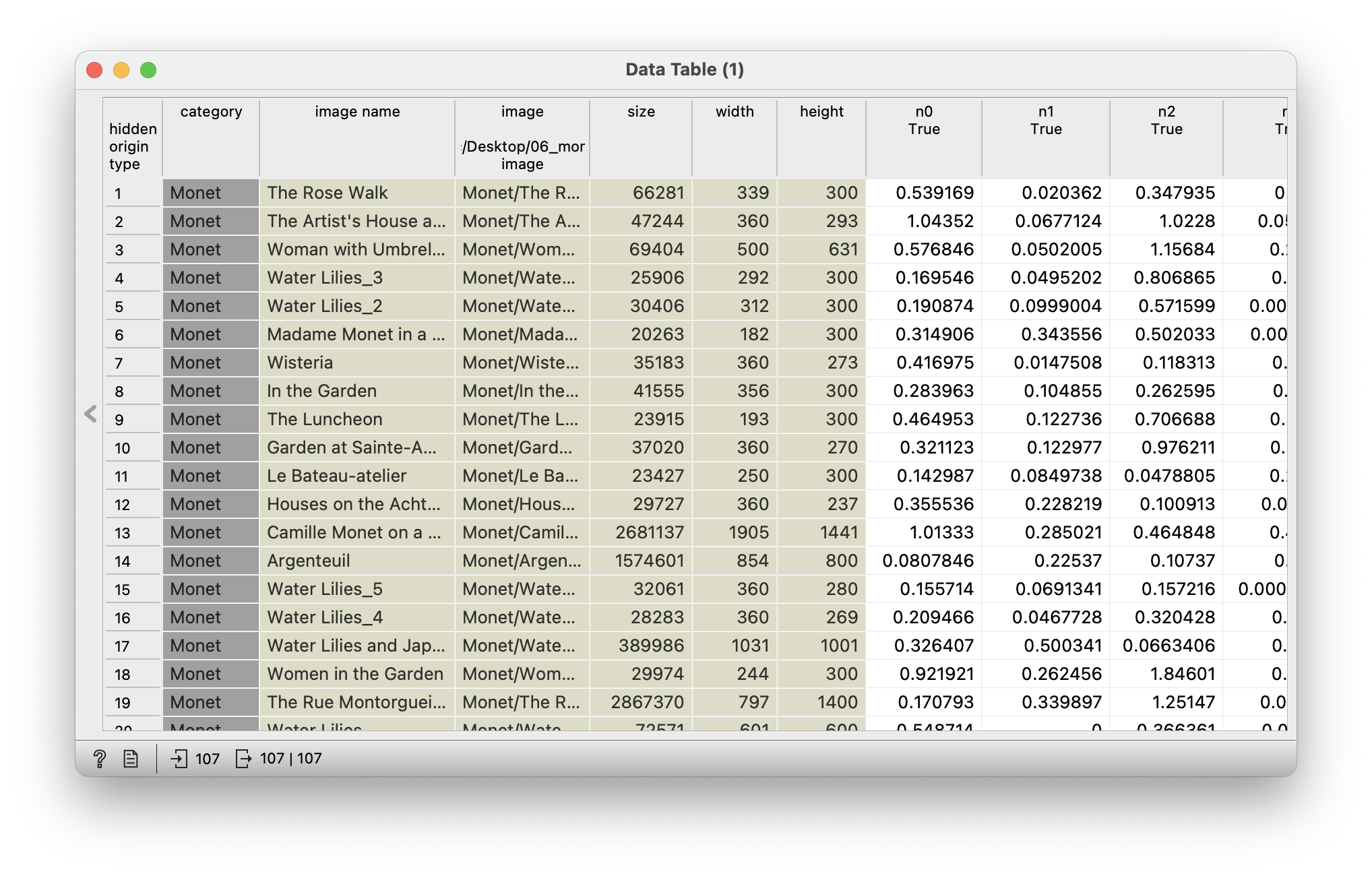
Task: Sort by the size column header
Action: coord(641,137)
